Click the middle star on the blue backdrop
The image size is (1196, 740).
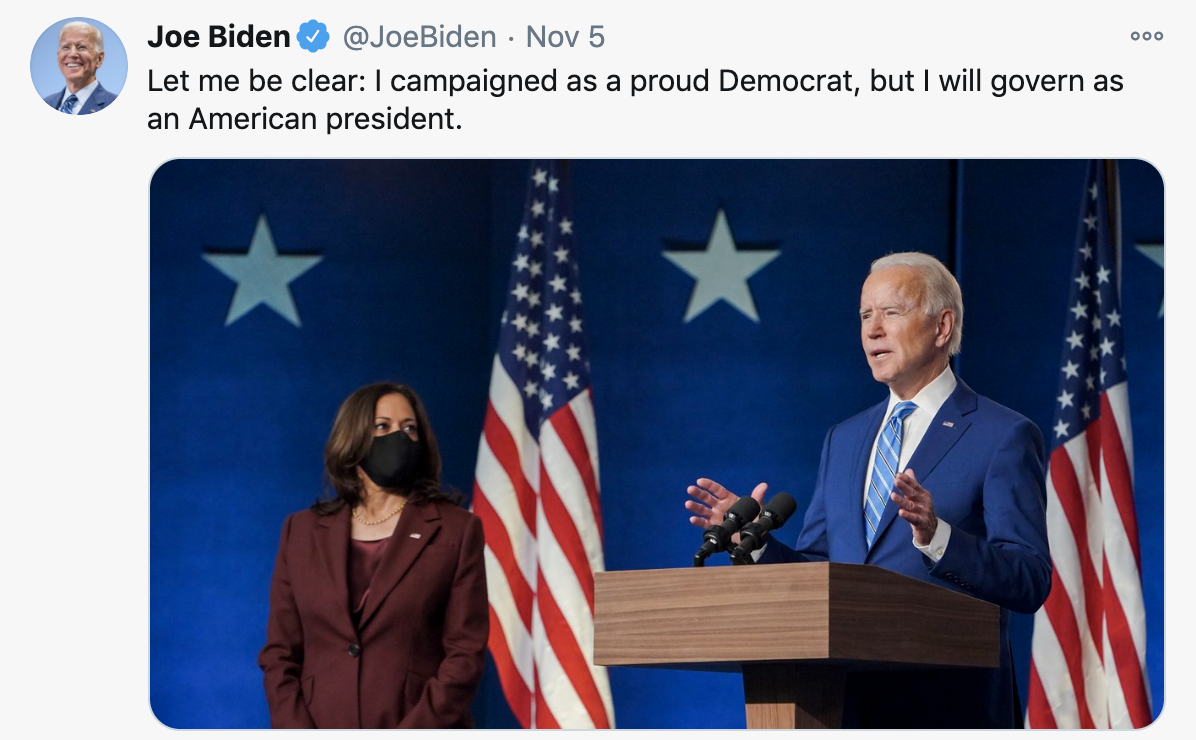[x=721, y=269]
